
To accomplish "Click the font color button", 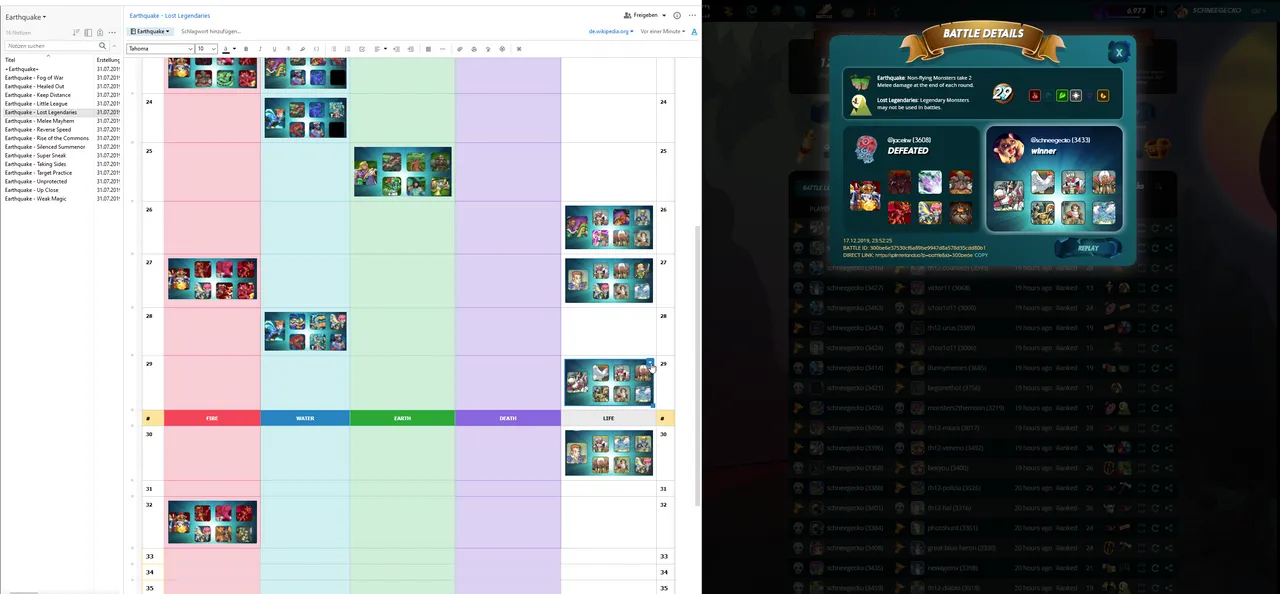I will (x=226, y=49).
